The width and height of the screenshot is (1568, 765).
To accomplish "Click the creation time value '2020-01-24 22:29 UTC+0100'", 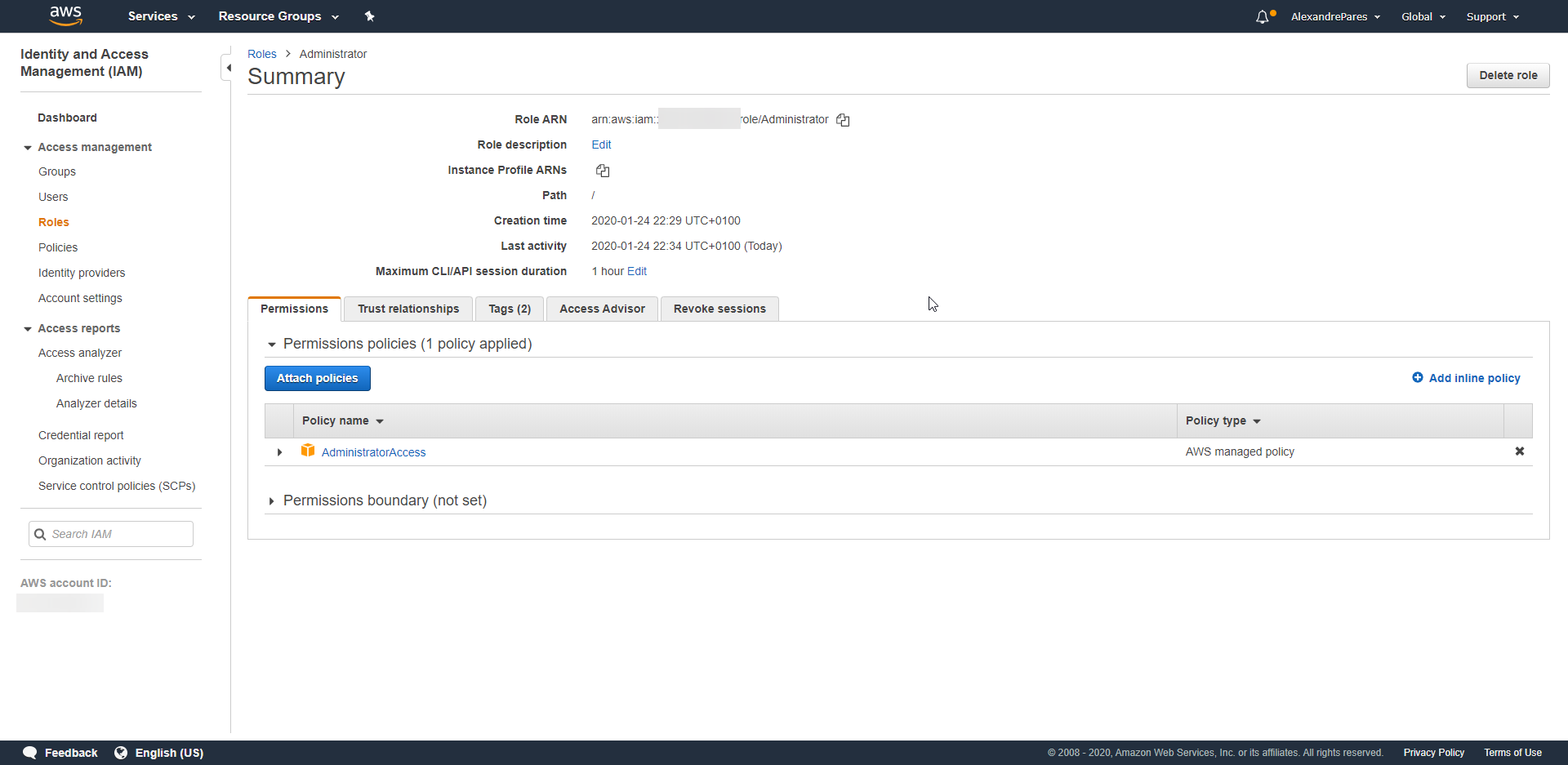I will pyautogui.click(x=666, y=220).
